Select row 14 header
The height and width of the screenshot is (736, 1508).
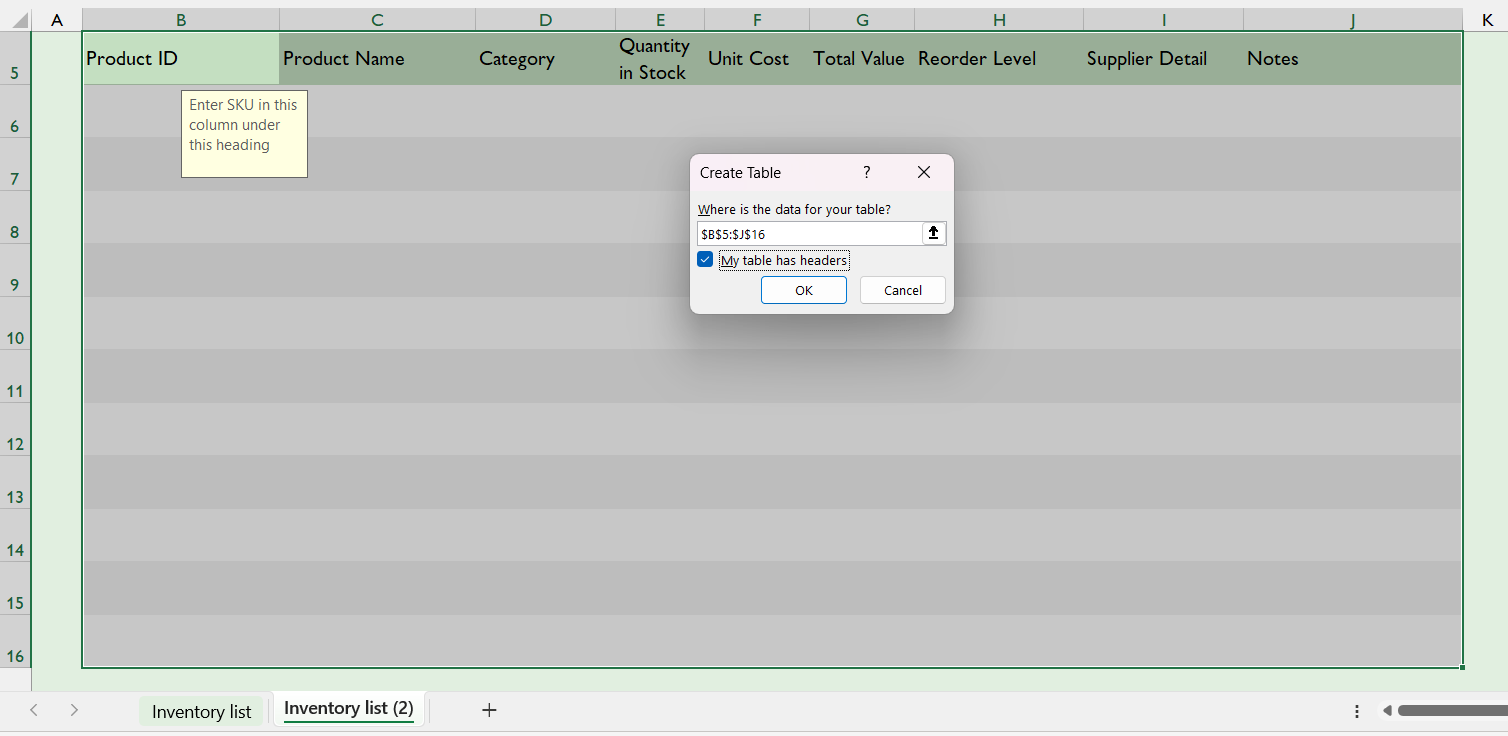click(15, 535)
